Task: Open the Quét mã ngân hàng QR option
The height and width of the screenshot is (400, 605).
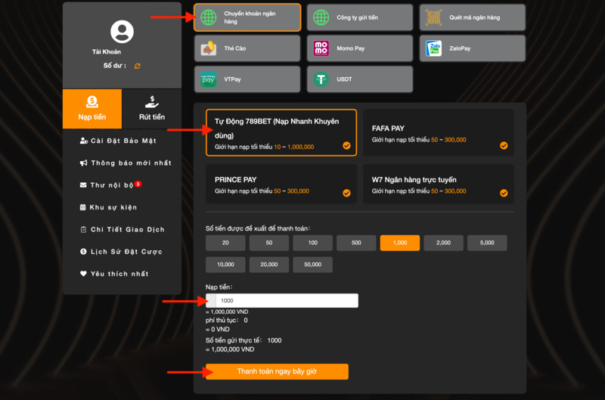Action: click(472, 17)
